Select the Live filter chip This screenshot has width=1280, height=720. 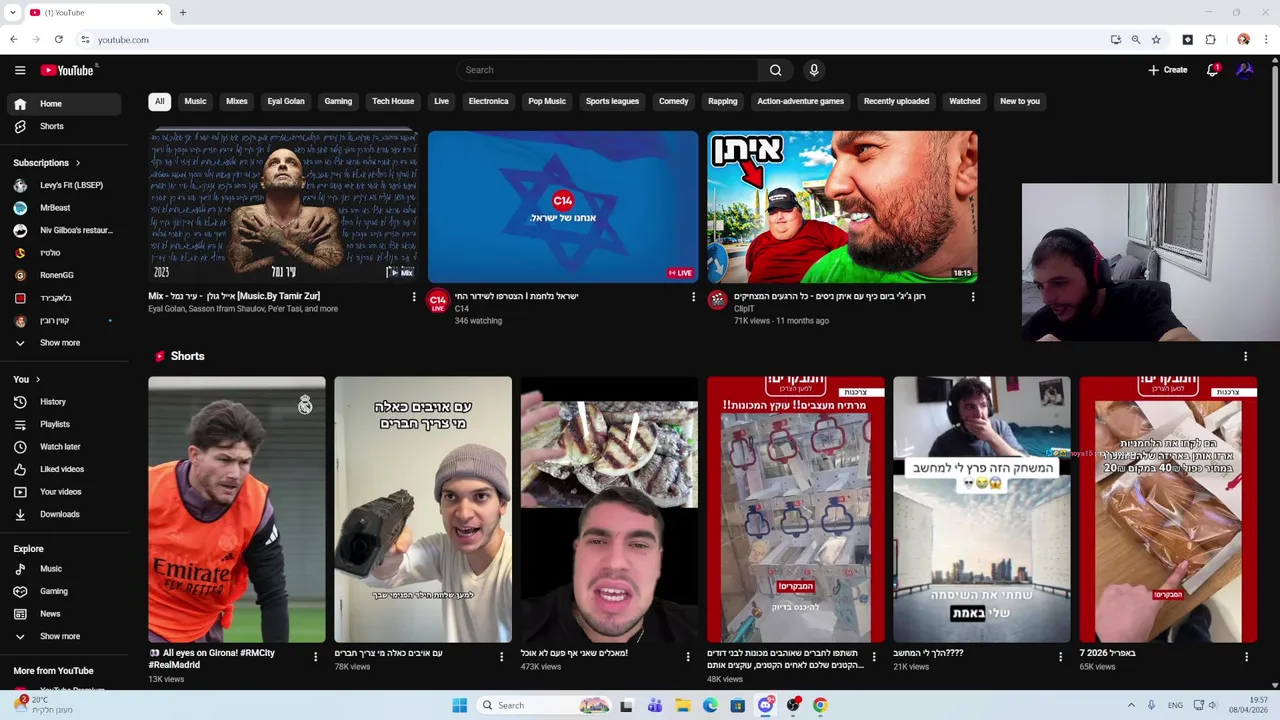(441, 101)
